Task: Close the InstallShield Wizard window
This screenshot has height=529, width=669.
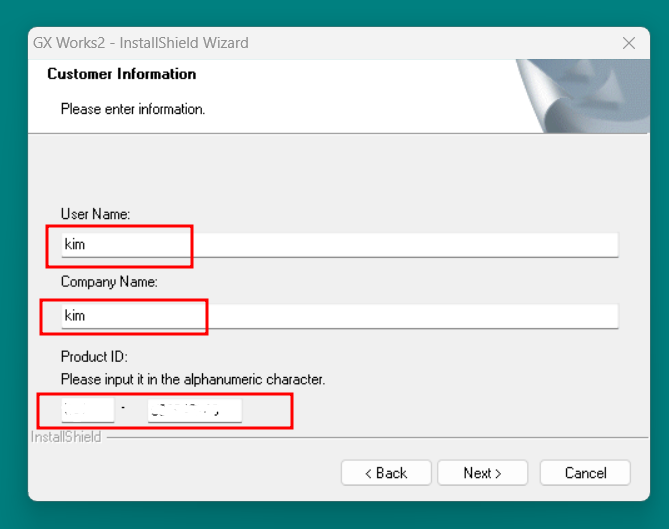Action: point(628,43)
